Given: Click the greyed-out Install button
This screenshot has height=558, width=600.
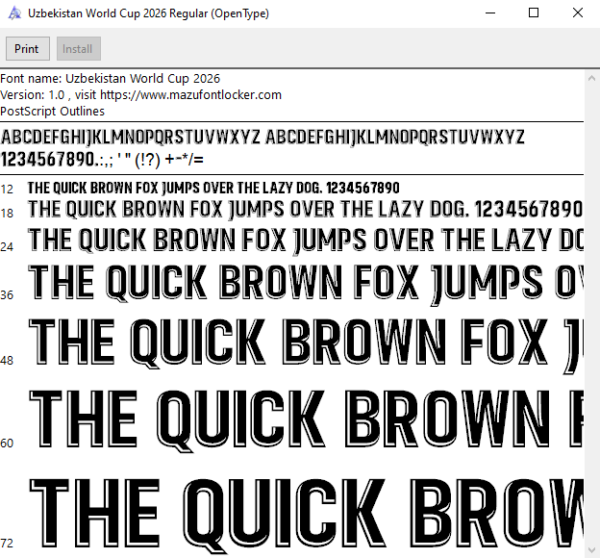Looking at the screenshot, I should (79, 49).
